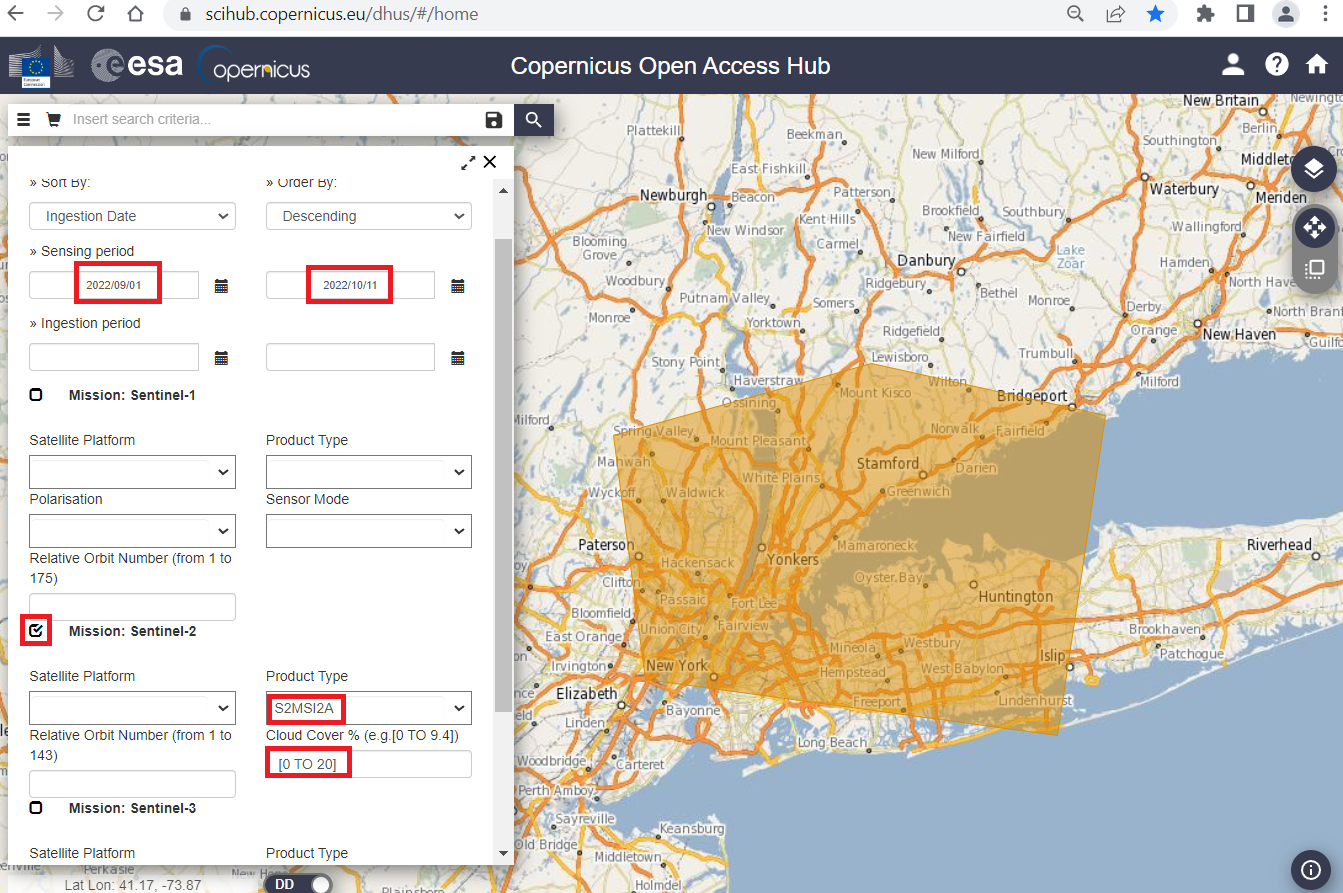The image size is (1343, 893).
Task: Open the S2MSI2A Product Type dropdown
Action: click(x=368, y=708)
